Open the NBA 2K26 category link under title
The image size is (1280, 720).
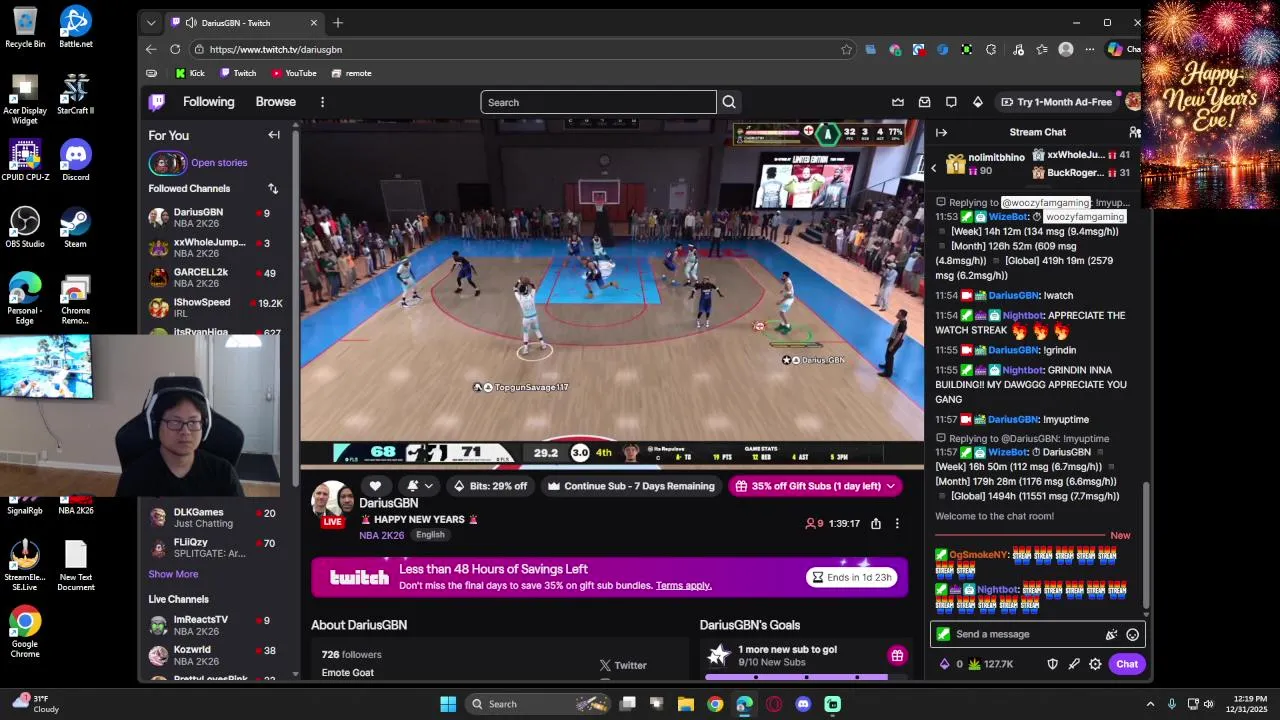382,535
